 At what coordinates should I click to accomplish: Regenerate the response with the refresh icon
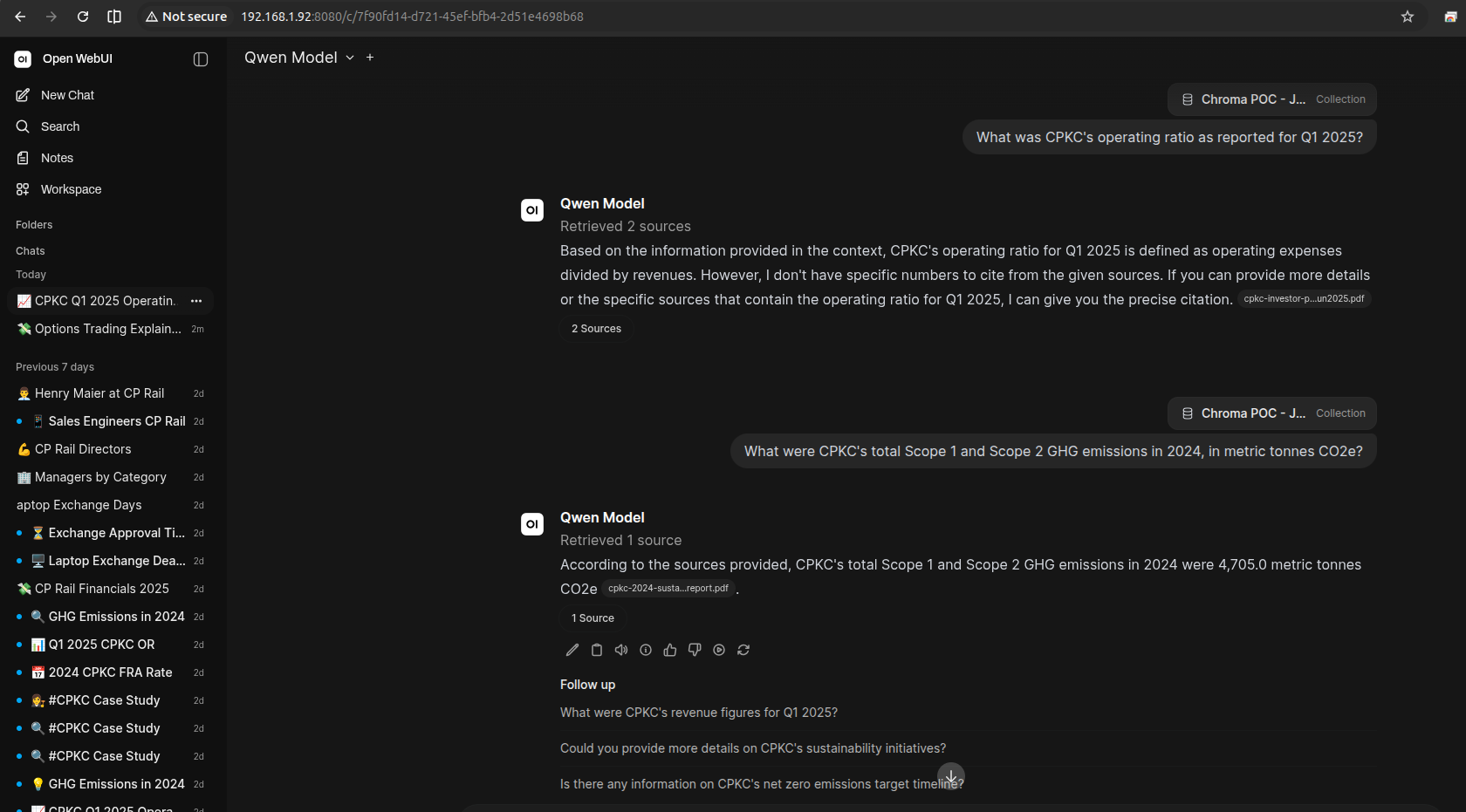[743, 650]
